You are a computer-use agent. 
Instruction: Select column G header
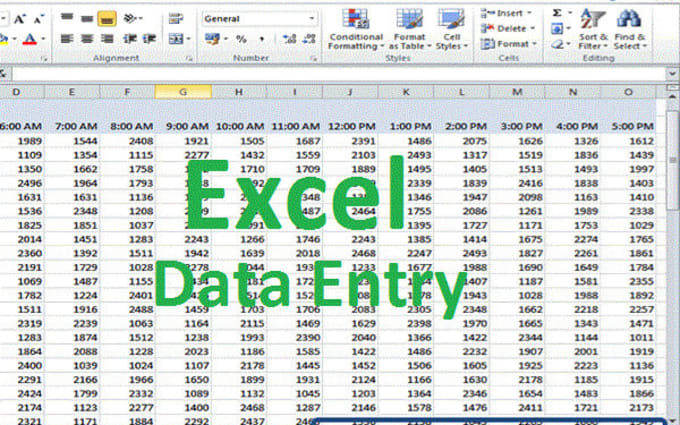(183, 92)
